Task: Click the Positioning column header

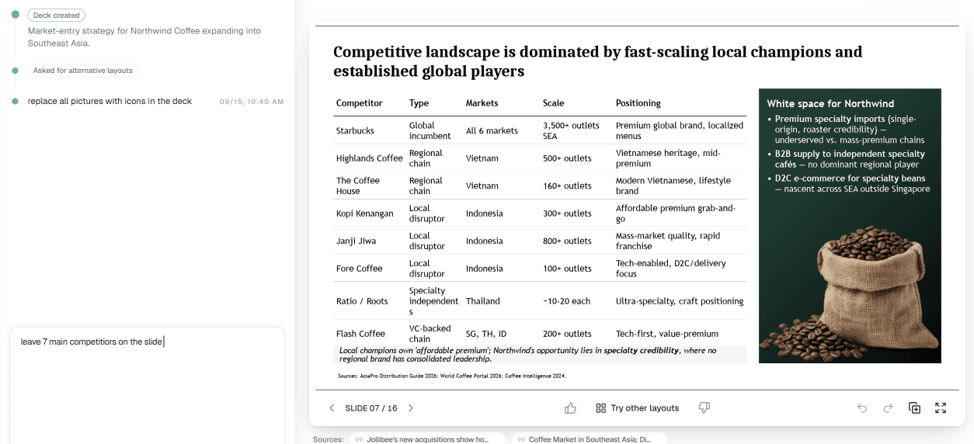Action: (x=638, y=103)
